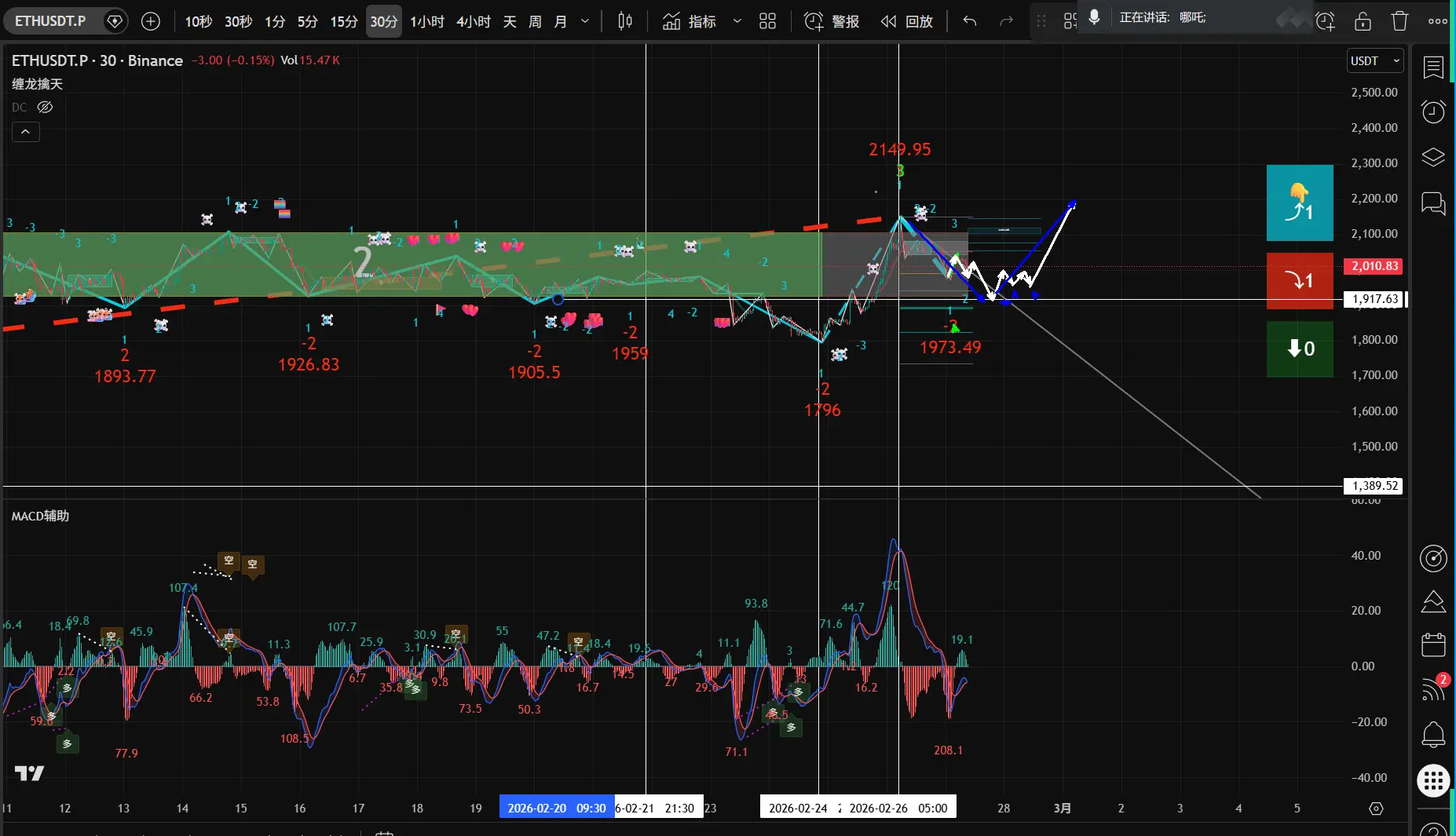Click the 缠龙擒天 indicator name
This screenshot has height=836, width=1456.
coord(37,84)
